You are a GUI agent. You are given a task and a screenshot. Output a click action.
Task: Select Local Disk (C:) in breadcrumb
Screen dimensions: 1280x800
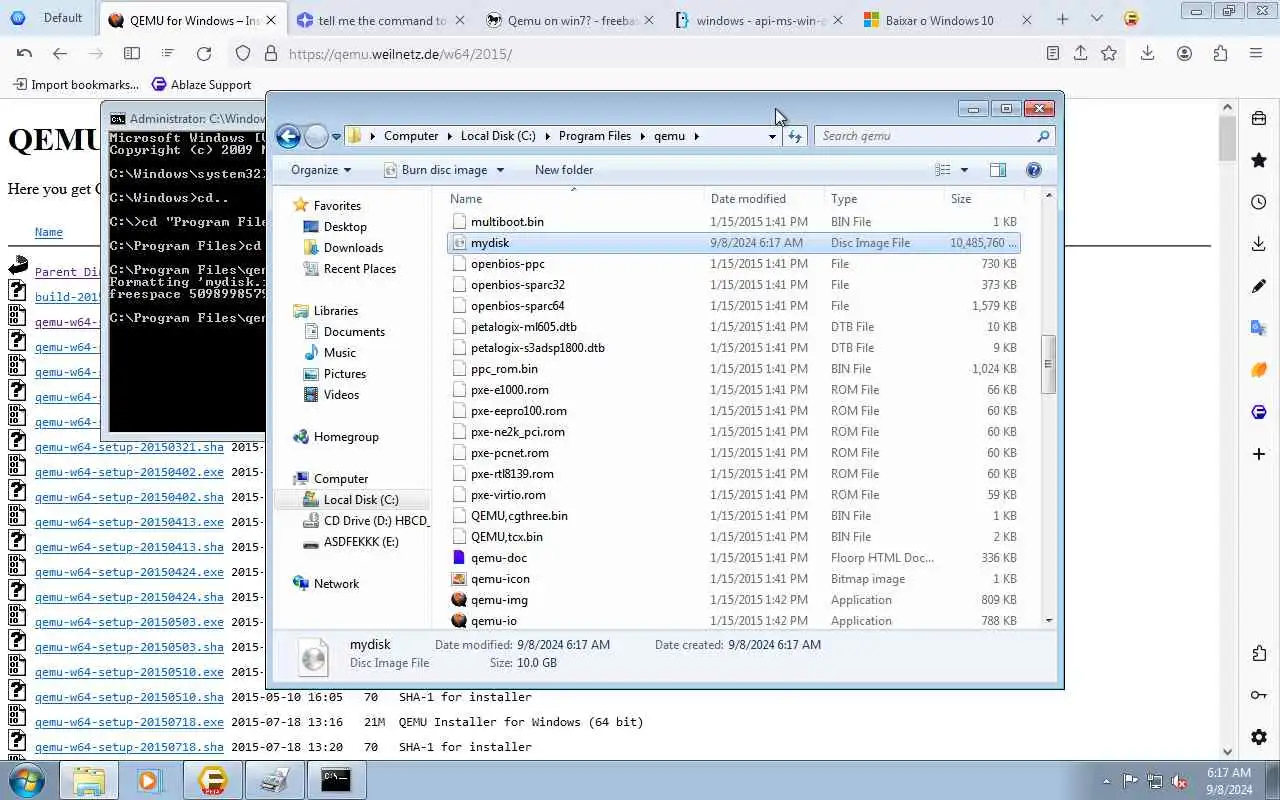[x=498, y=136]
